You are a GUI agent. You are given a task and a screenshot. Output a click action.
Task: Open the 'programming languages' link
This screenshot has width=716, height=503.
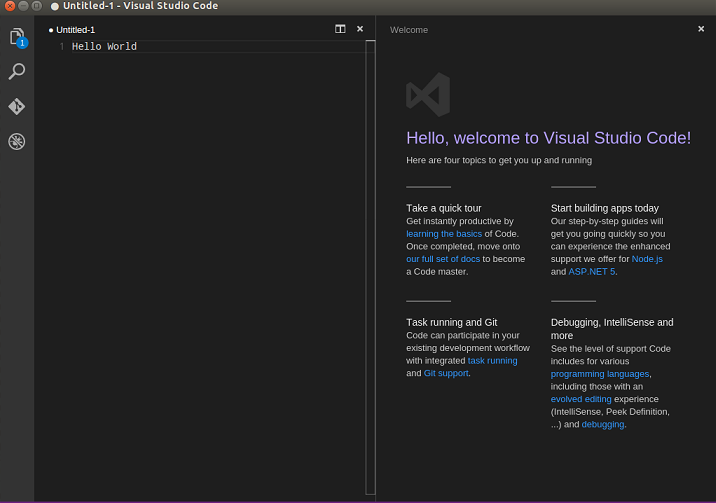[600, 374]
